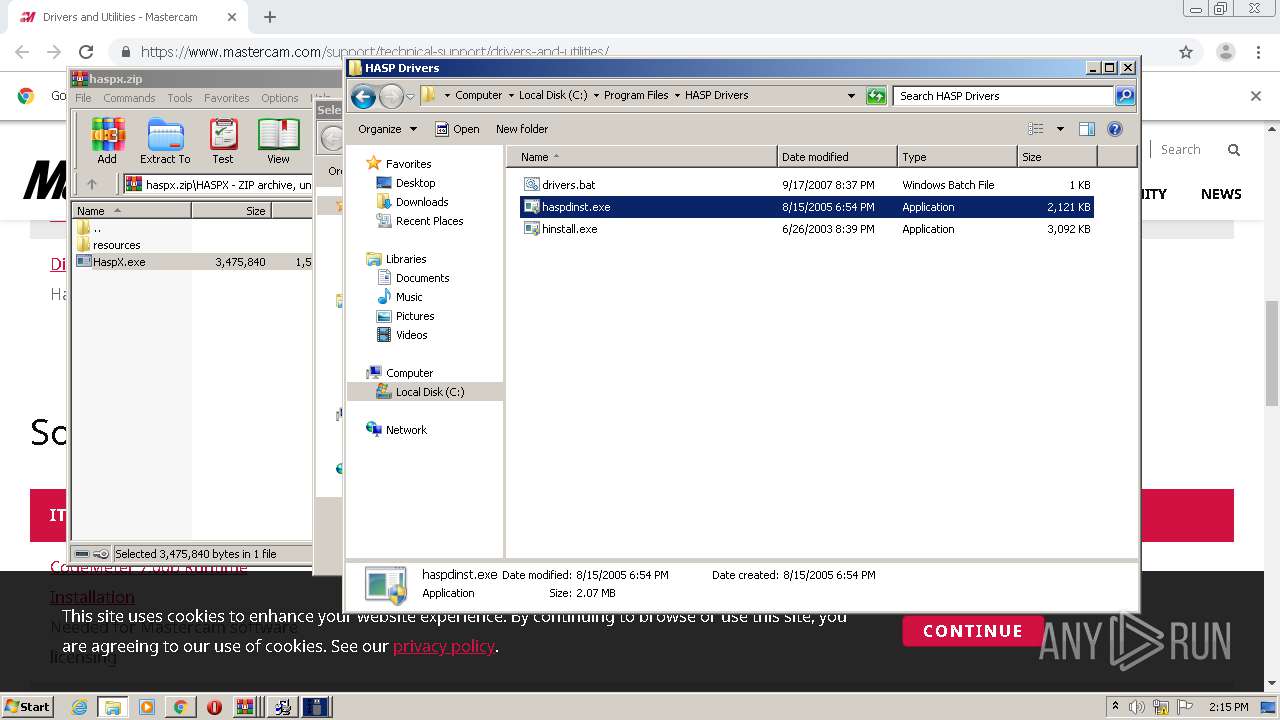Select hinstall.exe file icon
The width and height of the screenshot is (1280, 720).
(532, 229)
